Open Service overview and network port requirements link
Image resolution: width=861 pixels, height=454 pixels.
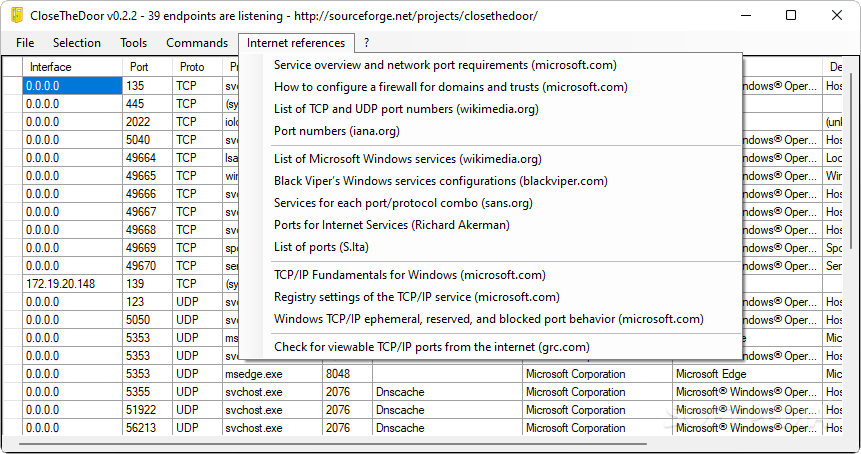click(445, 65)
